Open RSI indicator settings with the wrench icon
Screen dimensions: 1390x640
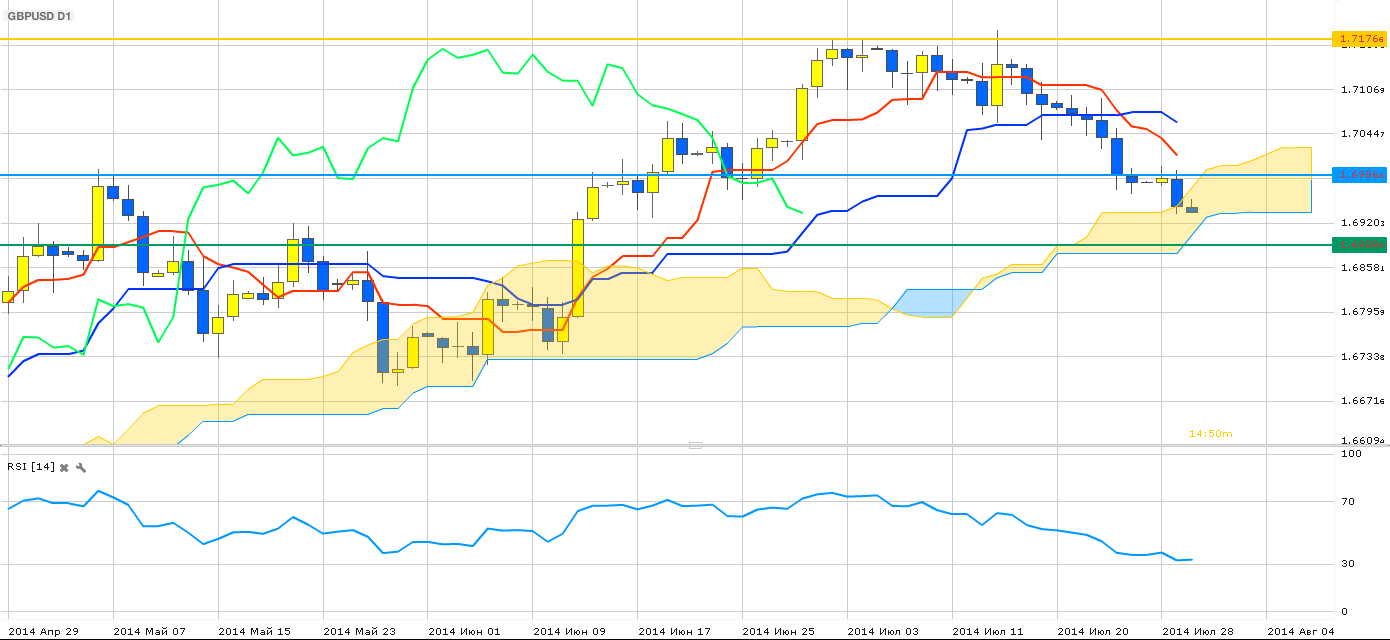click(81, 467)
